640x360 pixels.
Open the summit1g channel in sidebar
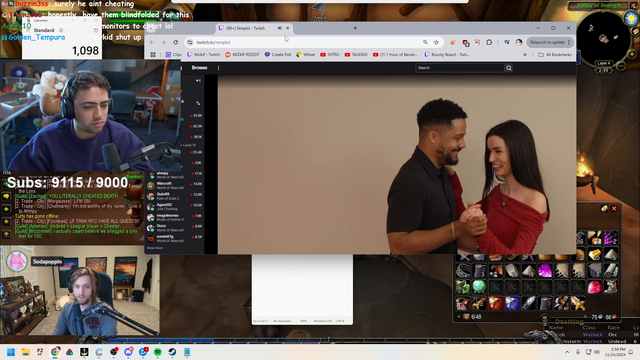point(175,239)
